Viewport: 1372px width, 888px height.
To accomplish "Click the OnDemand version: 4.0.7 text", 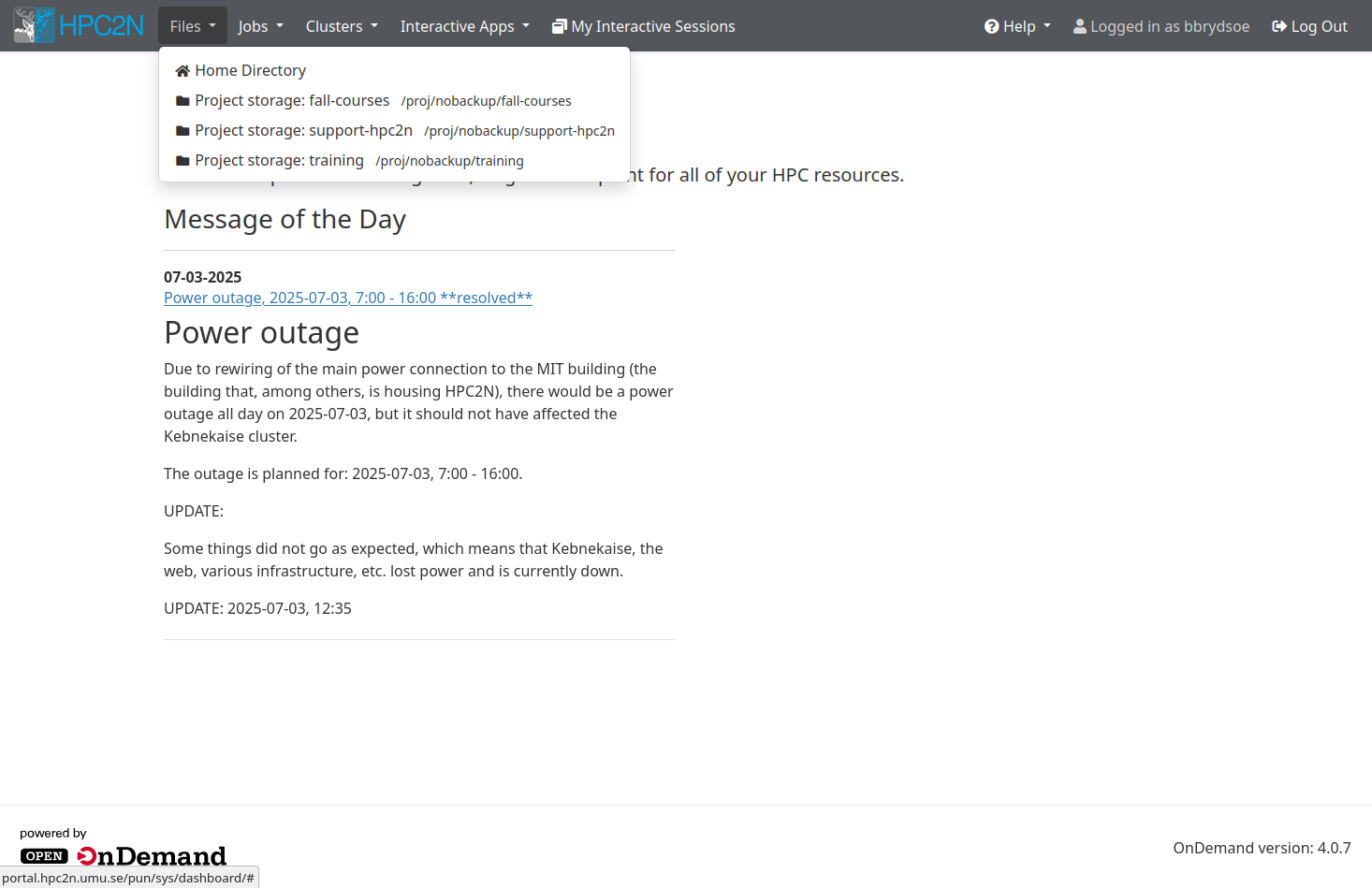I will tap(1262, 848).
